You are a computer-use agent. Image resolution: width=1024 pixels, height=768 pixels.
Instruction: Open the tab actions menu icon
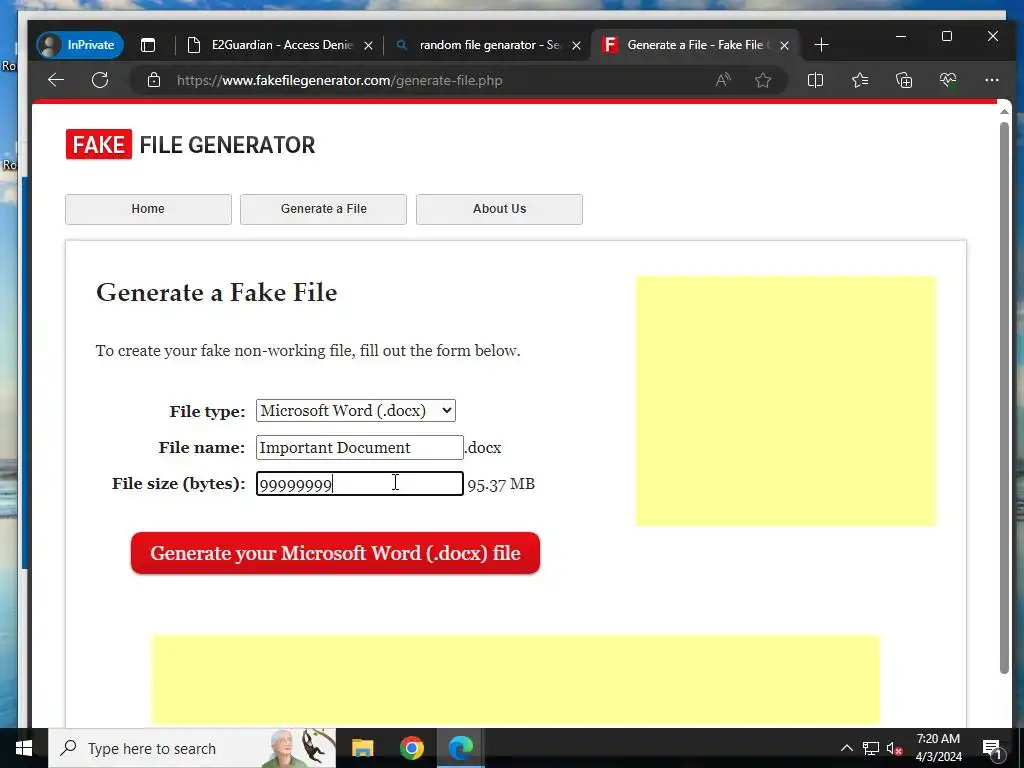148,45
